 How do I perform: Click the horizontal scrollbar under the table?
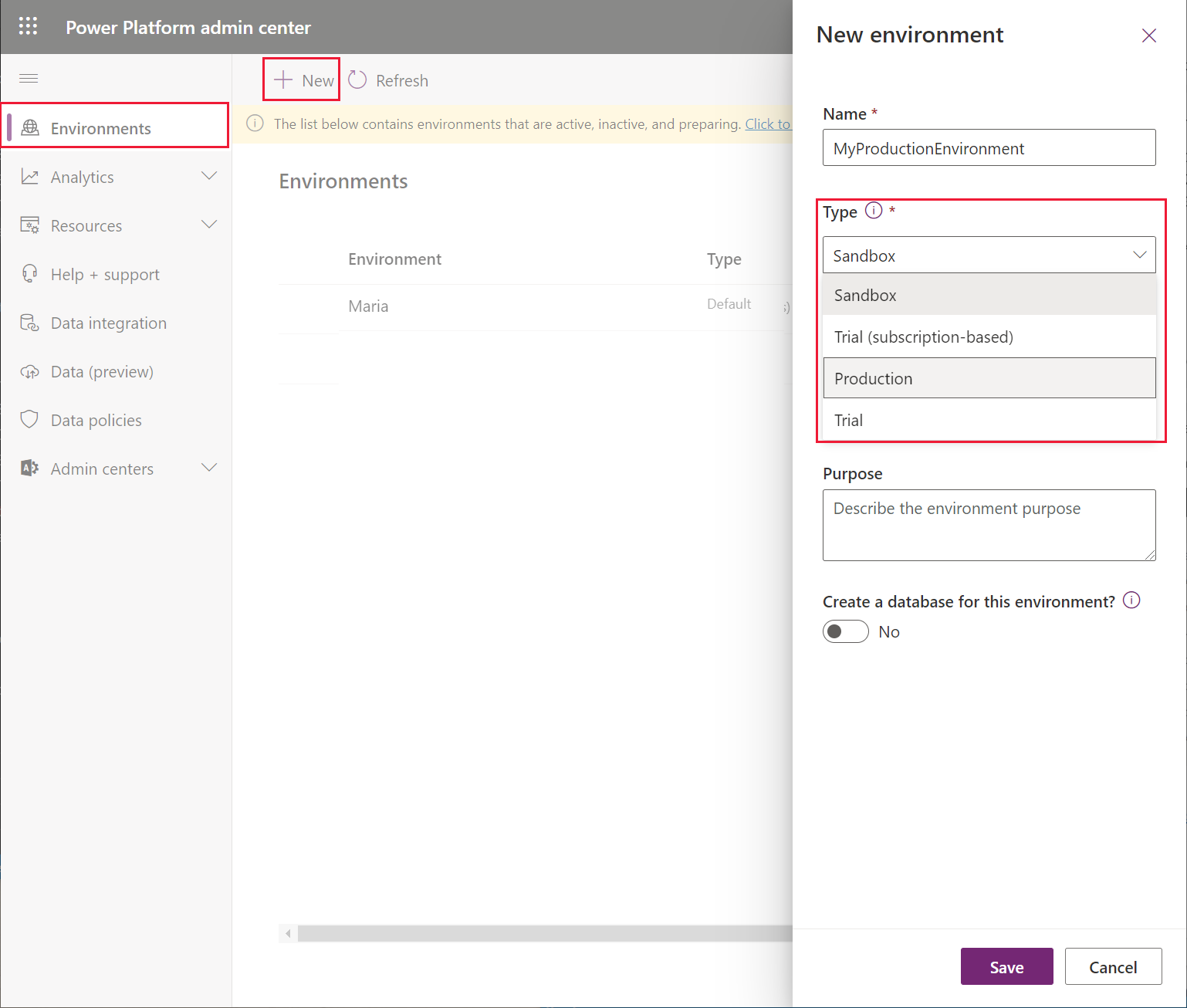coord(545,933)
